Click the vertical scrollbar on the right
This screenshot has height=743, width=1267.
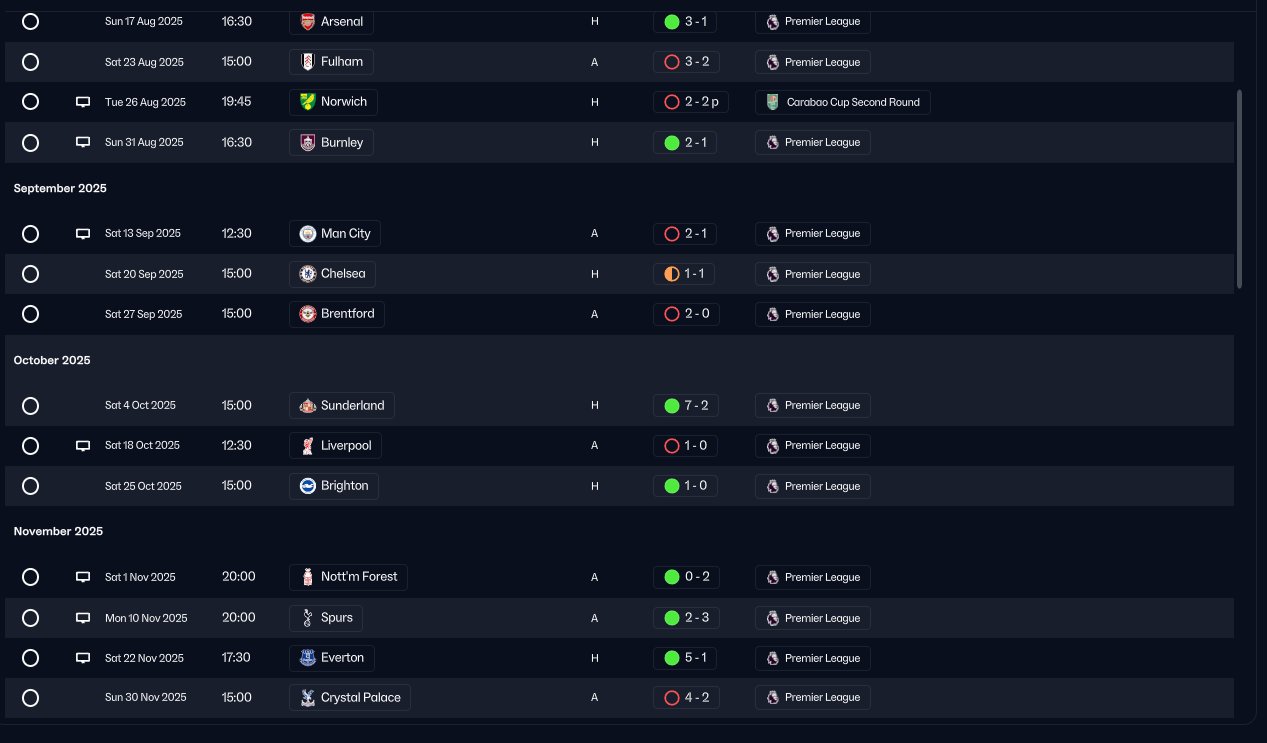1240,190
